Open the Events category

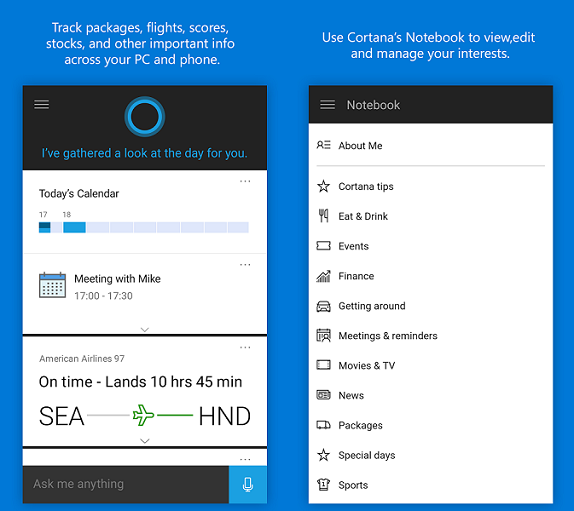(x=430, y=246)
